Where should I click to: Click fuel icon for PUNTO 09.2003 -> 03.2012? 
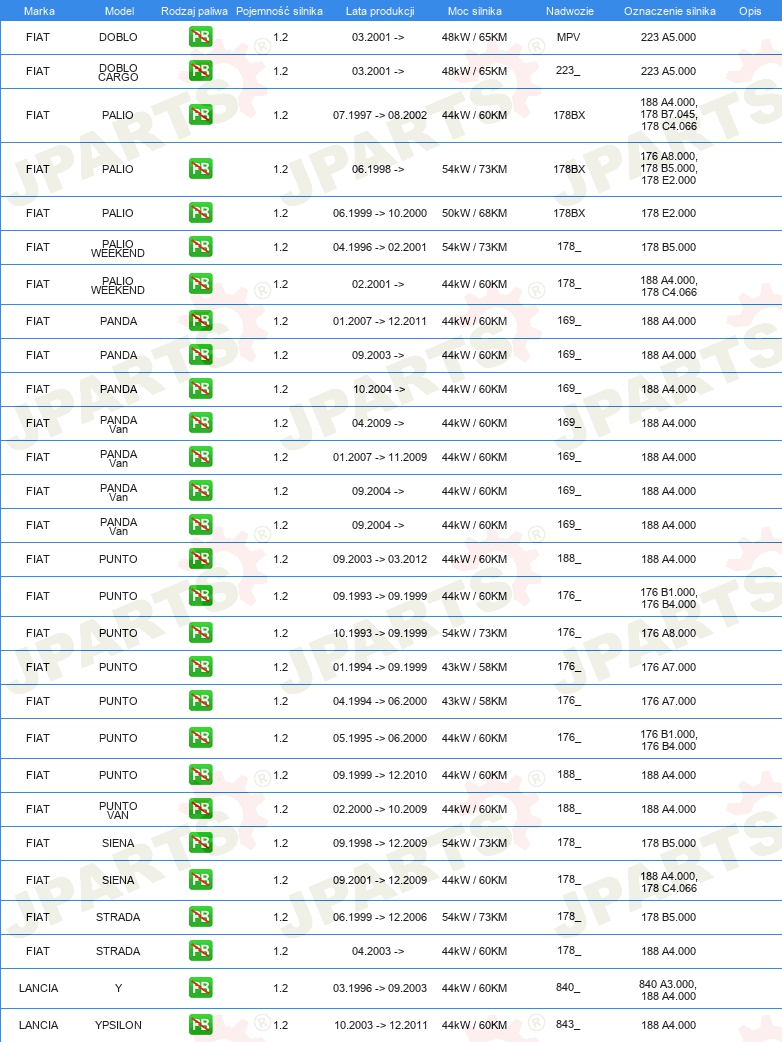[x=201, y=559]
